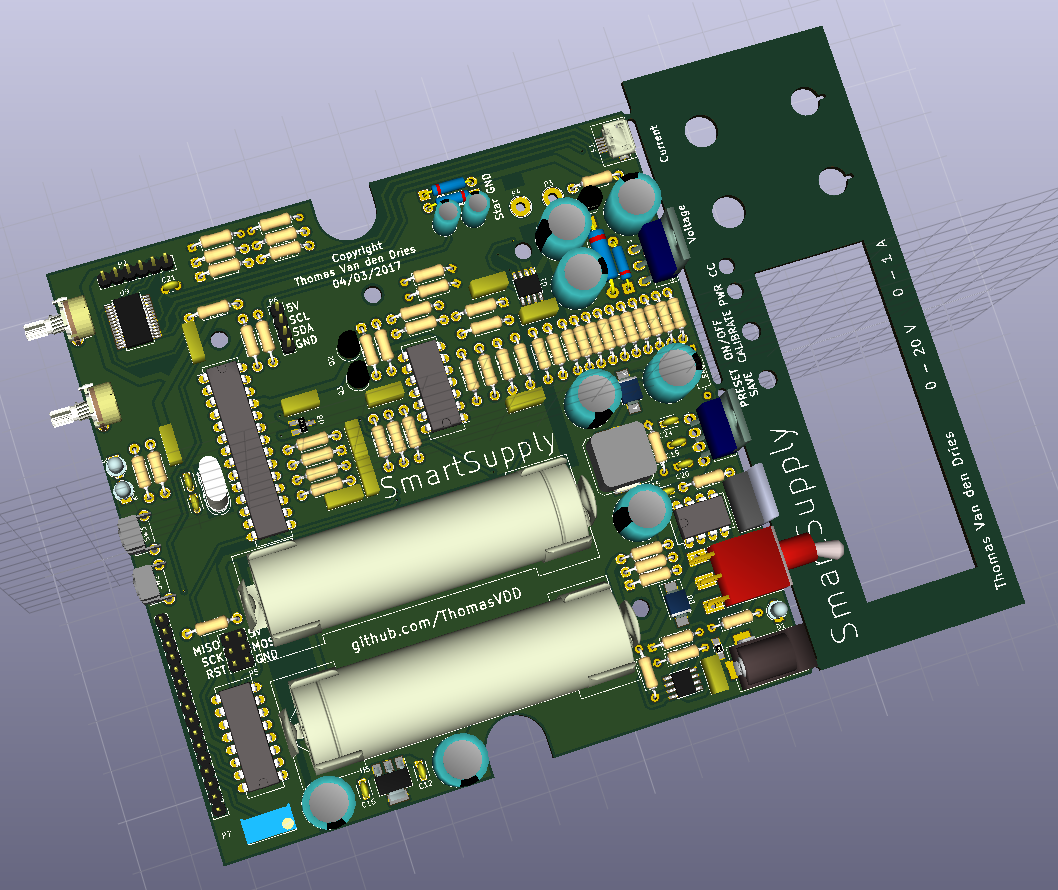Select the white connector at the board's top edge
Viewport: 1058px width, 890px height.
[615, 139]
